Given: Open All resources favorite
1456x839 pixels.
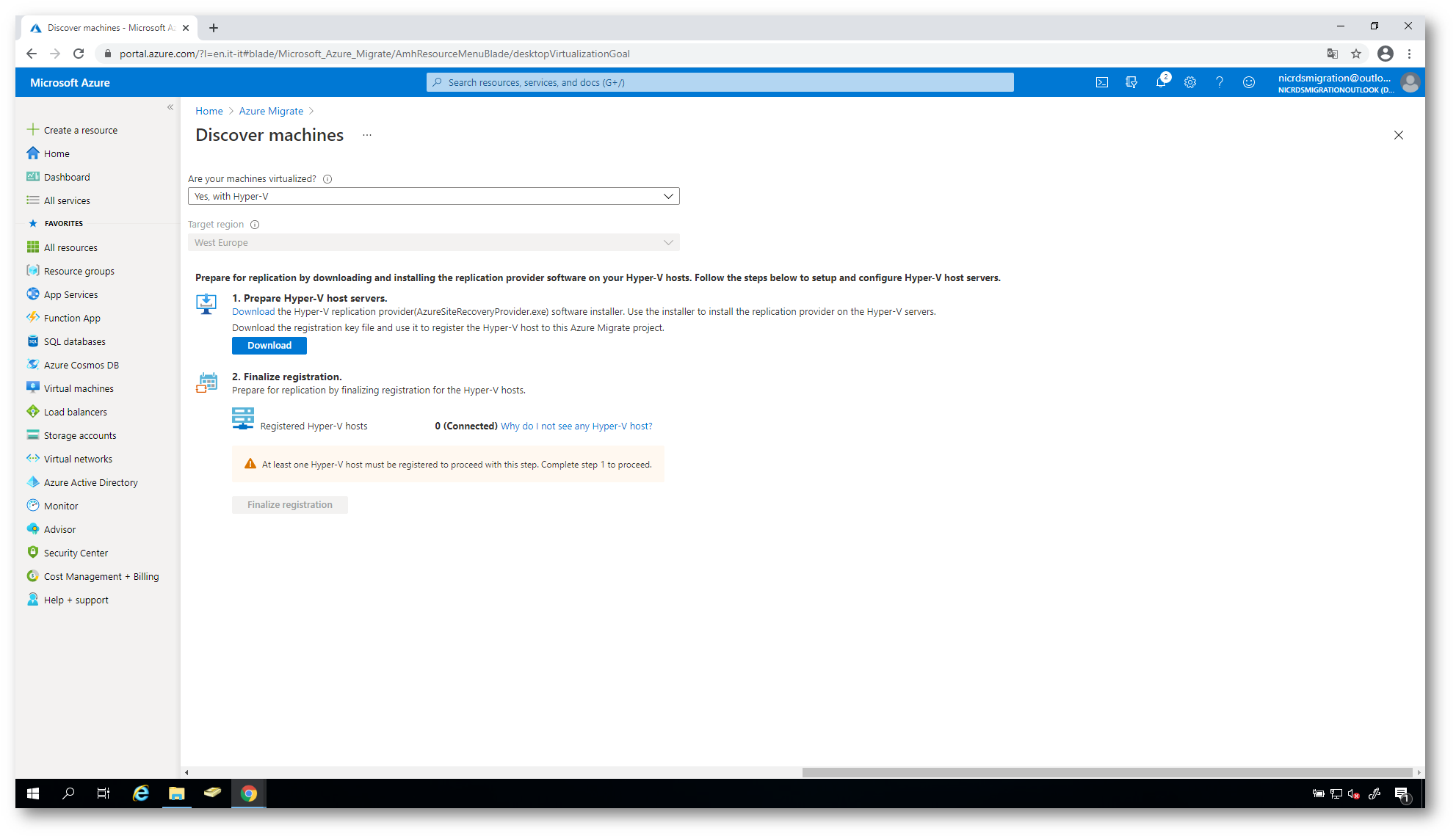Looking at the screenshot, I should click(x=70, y=247).
